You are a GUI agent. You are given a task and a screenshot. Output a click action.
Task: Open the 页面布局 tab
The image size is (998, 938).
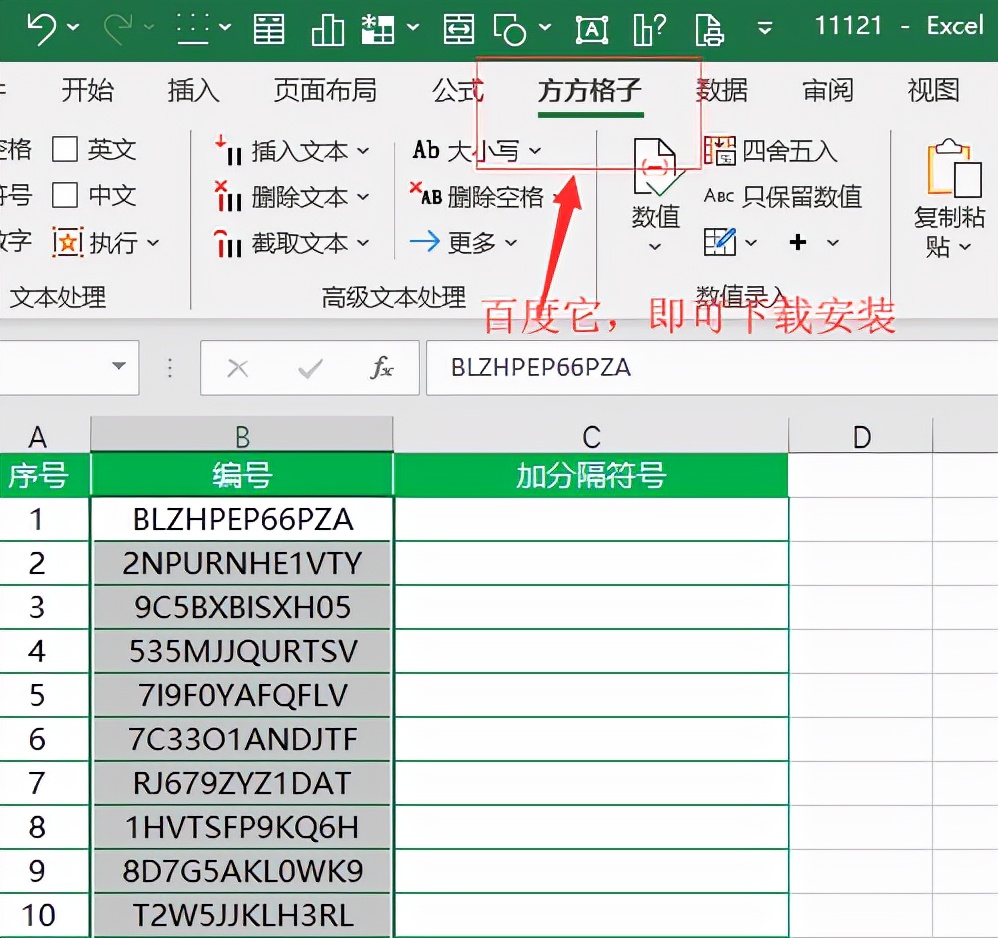[x=325, y=90]
